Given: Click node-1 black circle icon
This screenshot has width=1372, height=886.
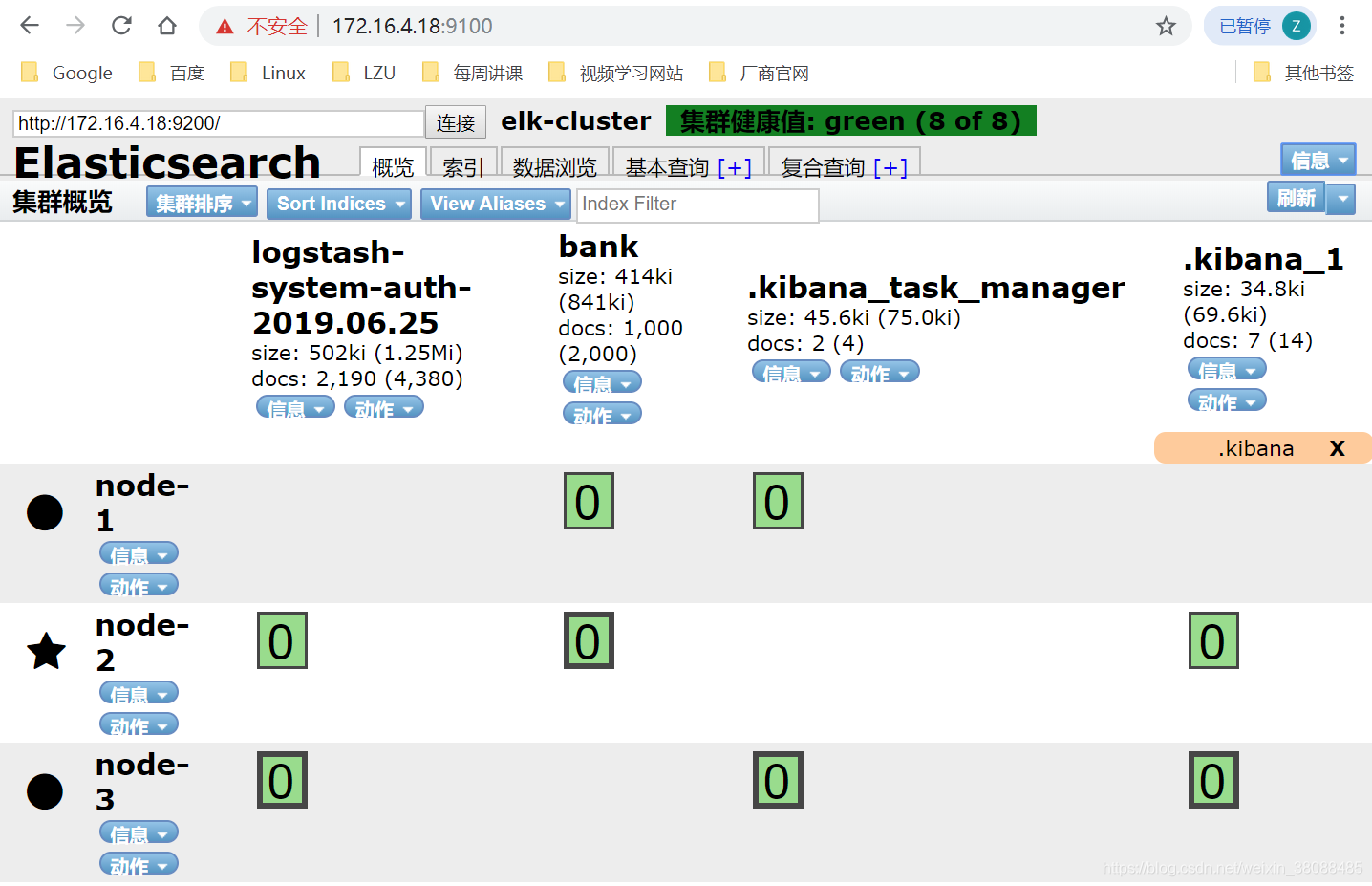Looking at the screenshot, I should tap(45, 512).
